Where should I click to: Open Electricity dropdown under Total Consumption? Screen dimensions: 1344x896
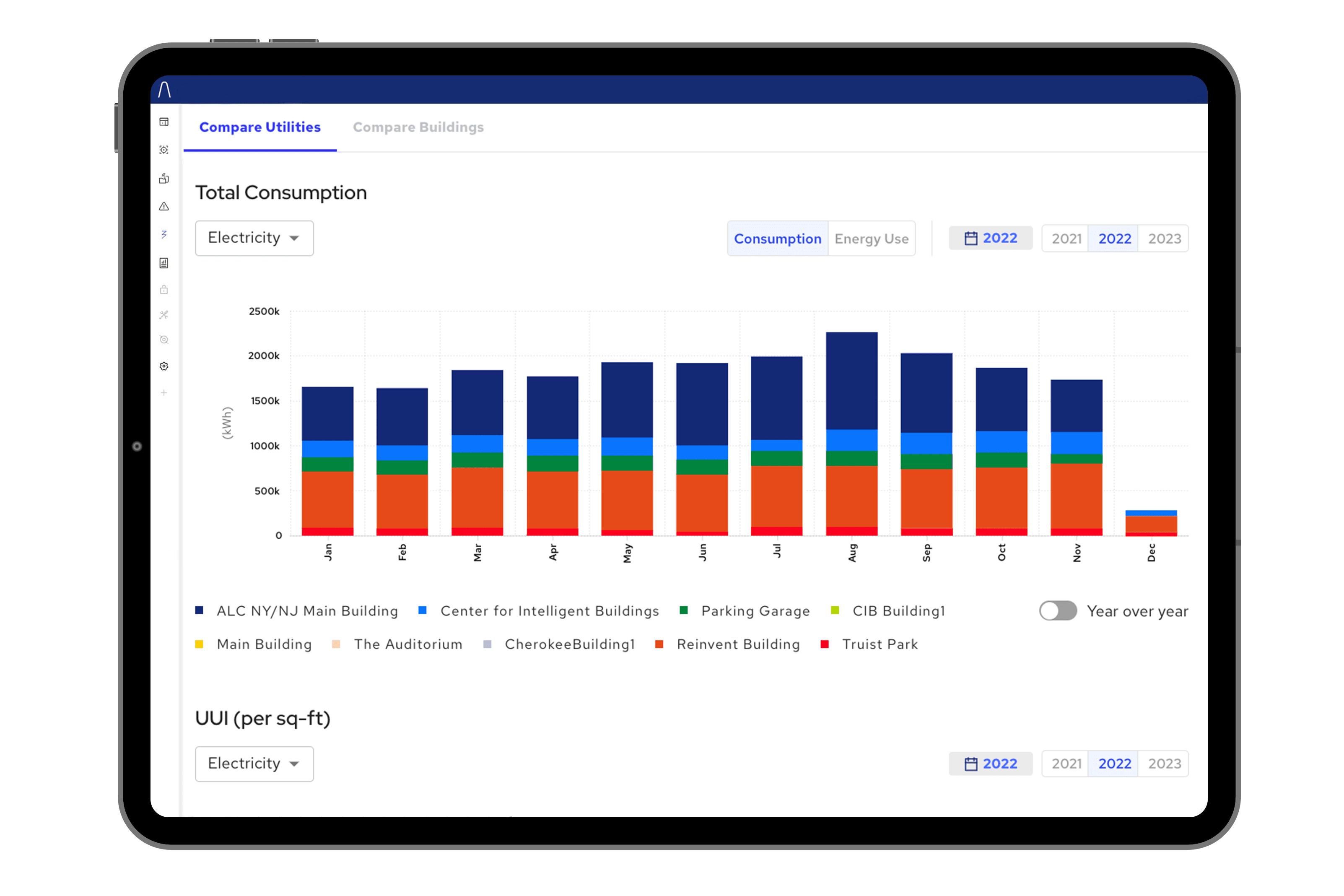coord(254,238)
